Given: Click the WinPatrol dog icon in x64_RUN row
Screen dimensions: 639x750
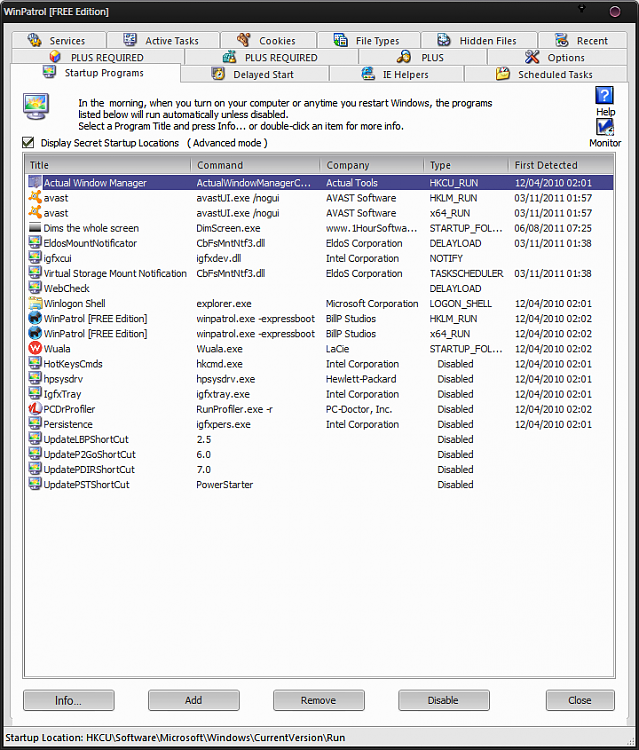Looking at the screenshot, I should click(x=35, y=333).
